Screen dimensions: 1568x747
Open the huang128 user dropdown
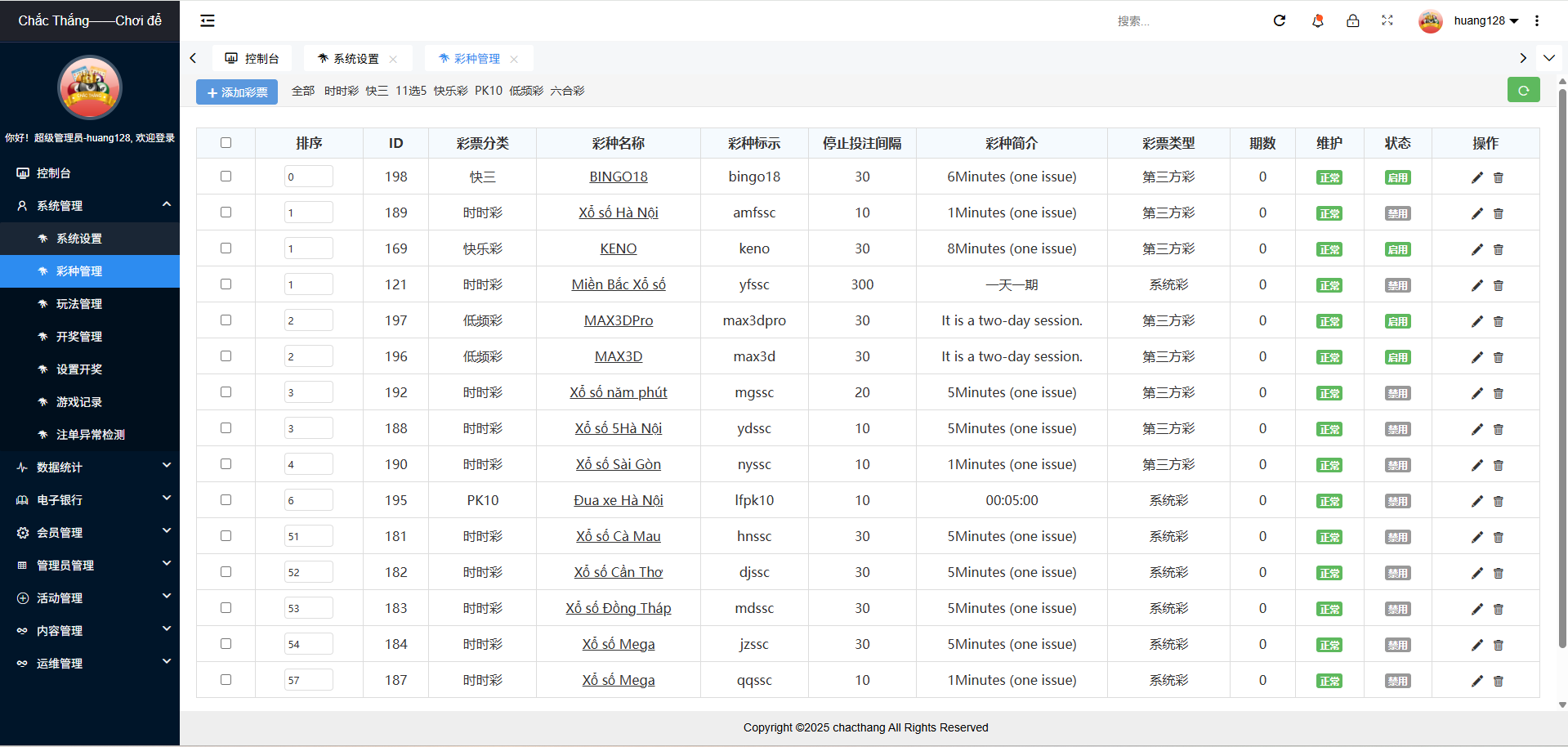pos(1485,20)
